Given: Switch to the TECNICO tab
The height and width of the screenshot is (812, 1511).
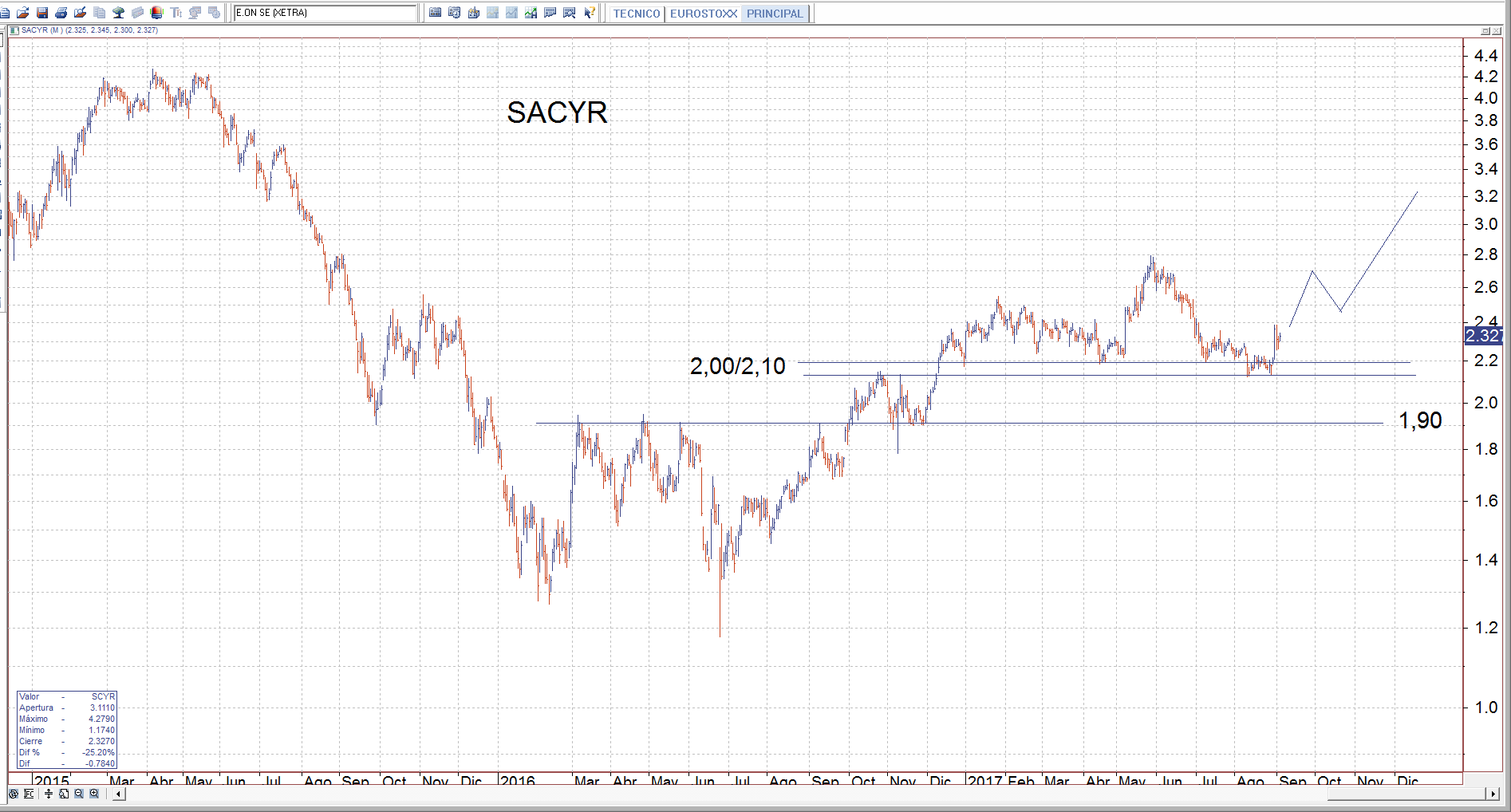Looking at the screenshot, I should [x=637, y=14].
